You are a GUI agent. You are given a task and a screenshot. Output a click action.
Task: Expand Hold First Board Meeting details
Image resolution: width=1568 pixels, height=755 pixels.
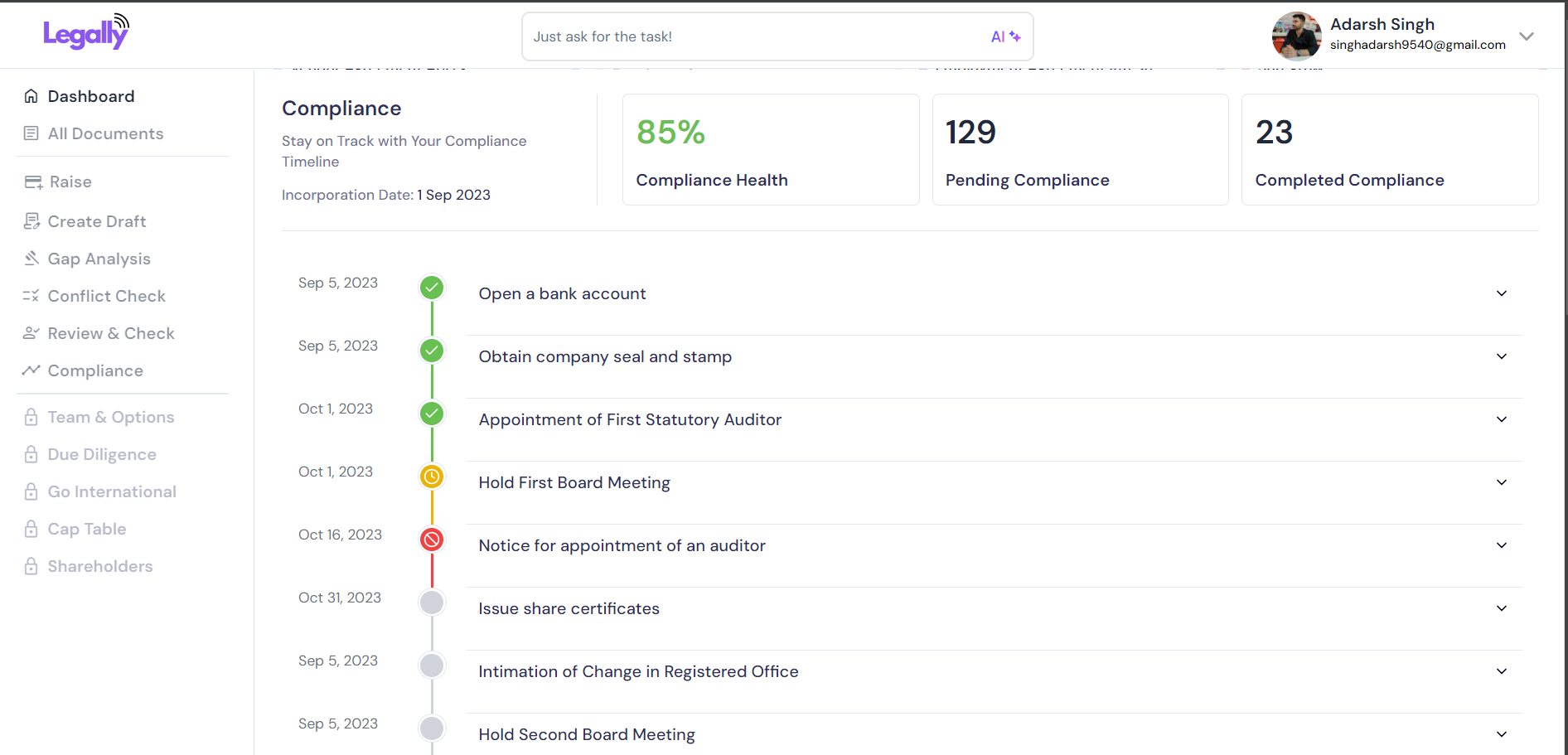[x=1501, y=482]
